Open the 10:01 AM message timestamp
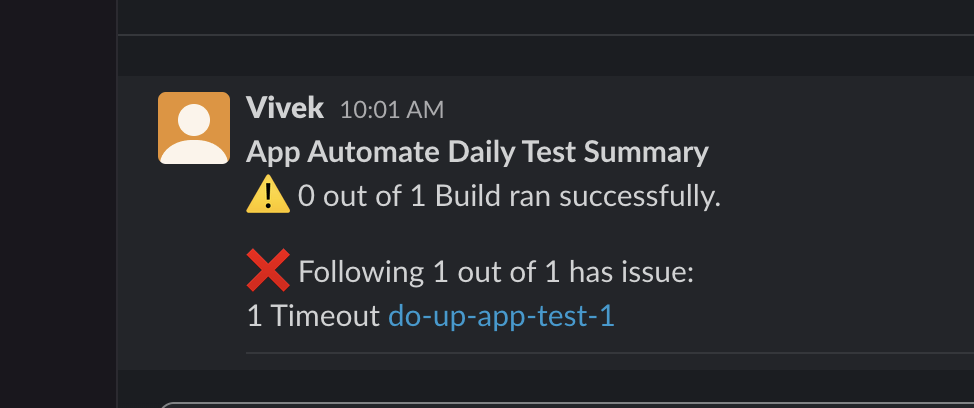This screenshot has width=974, height=408. point(392,111)
